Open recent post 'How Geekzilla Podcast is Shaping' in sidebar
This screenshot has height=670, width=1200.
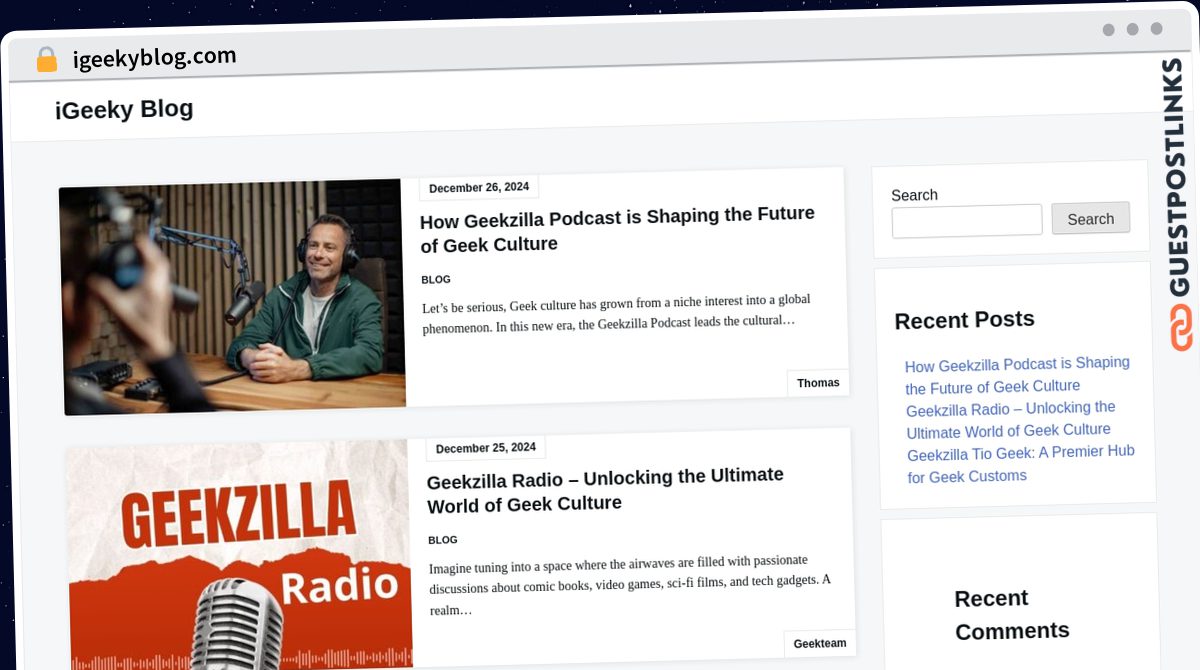point(1017,375)
